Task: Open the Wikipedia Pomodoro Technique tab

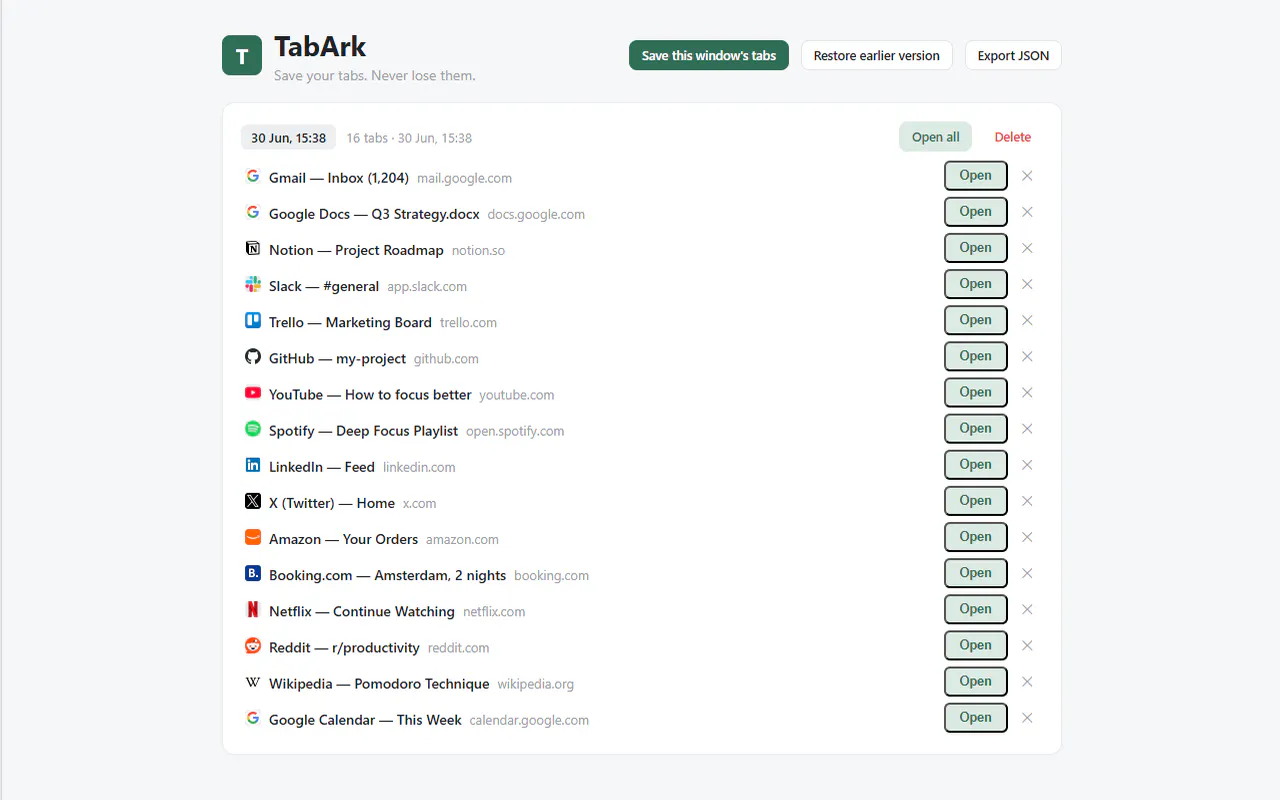Action: pyautogui.click(x=976, y=682)
